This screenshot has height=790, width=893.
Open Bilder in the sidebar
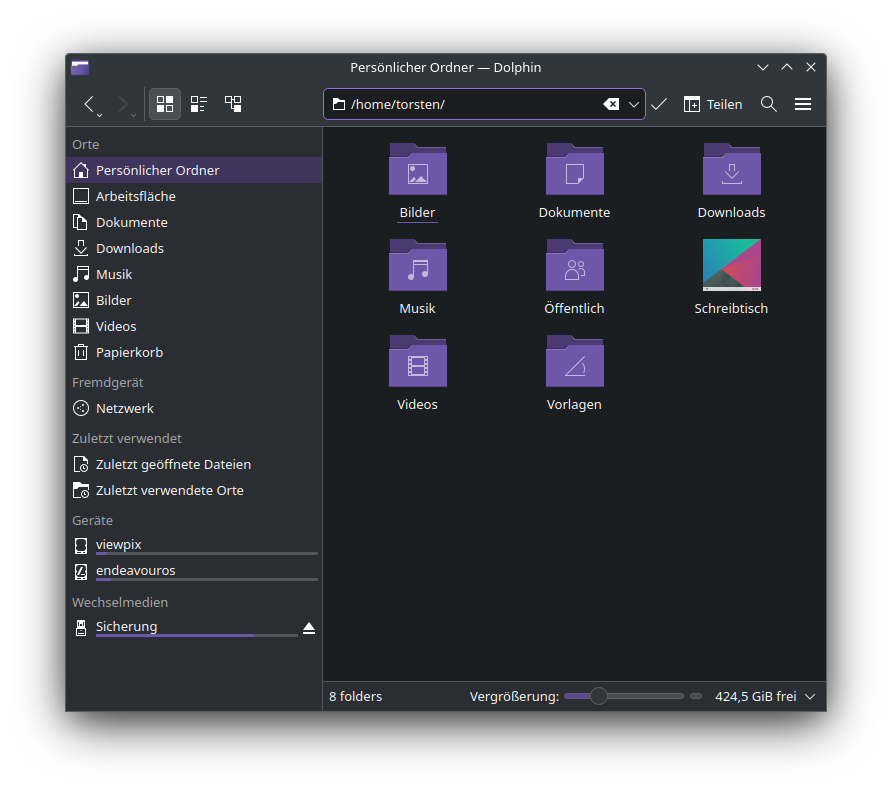194,301
